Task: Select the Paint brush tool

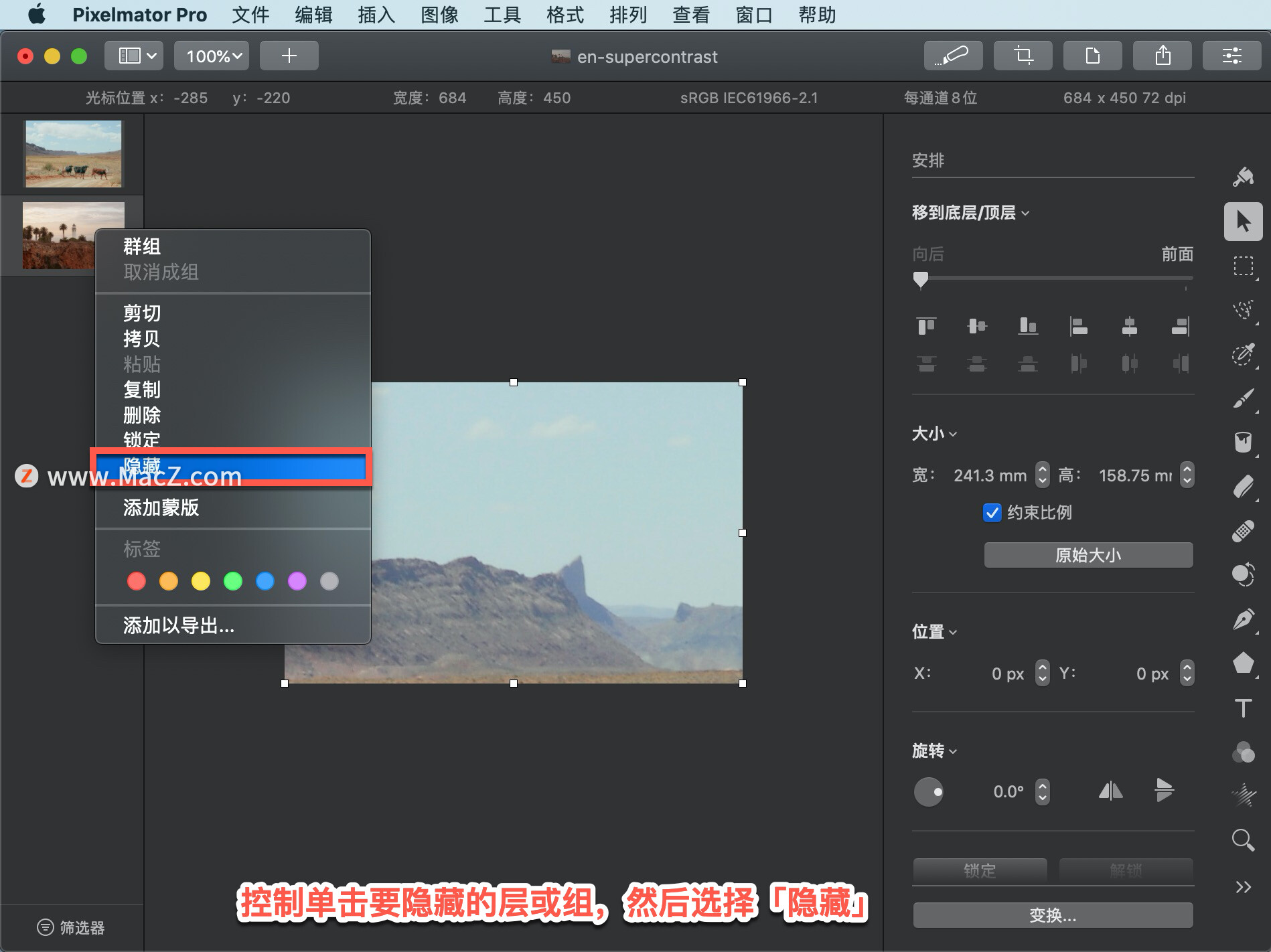Action: pyautogui.click(x=1243, y=398)
